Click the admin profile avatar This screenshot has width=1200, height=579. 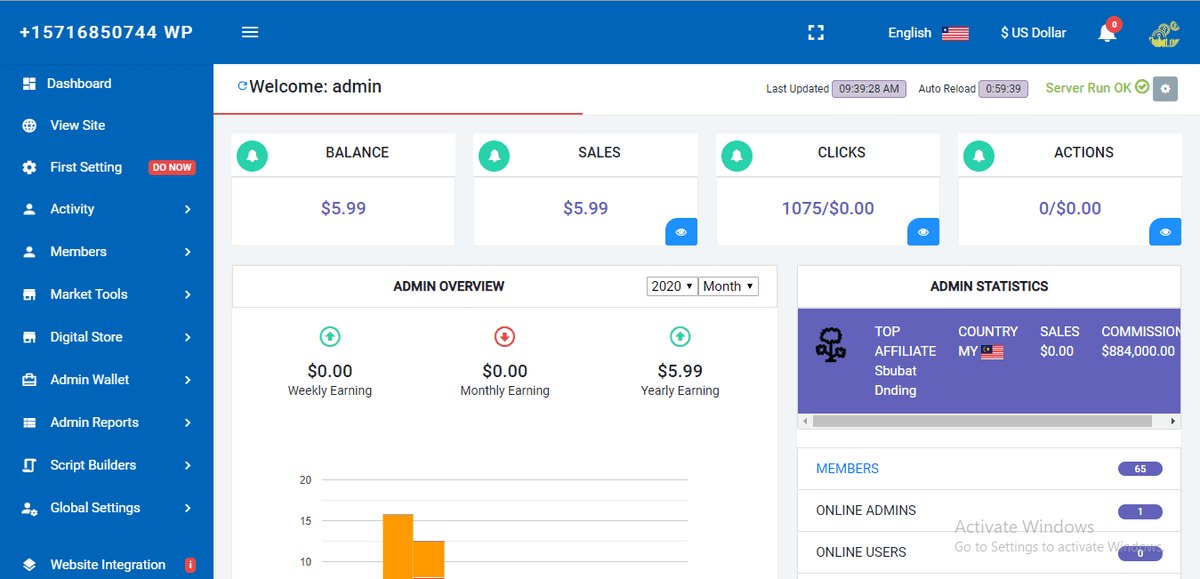click(x=1164, y=34)
